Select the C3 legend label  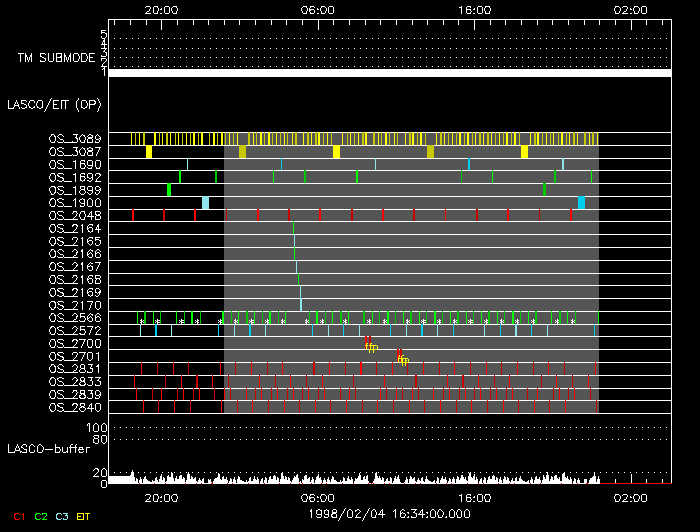62,516
